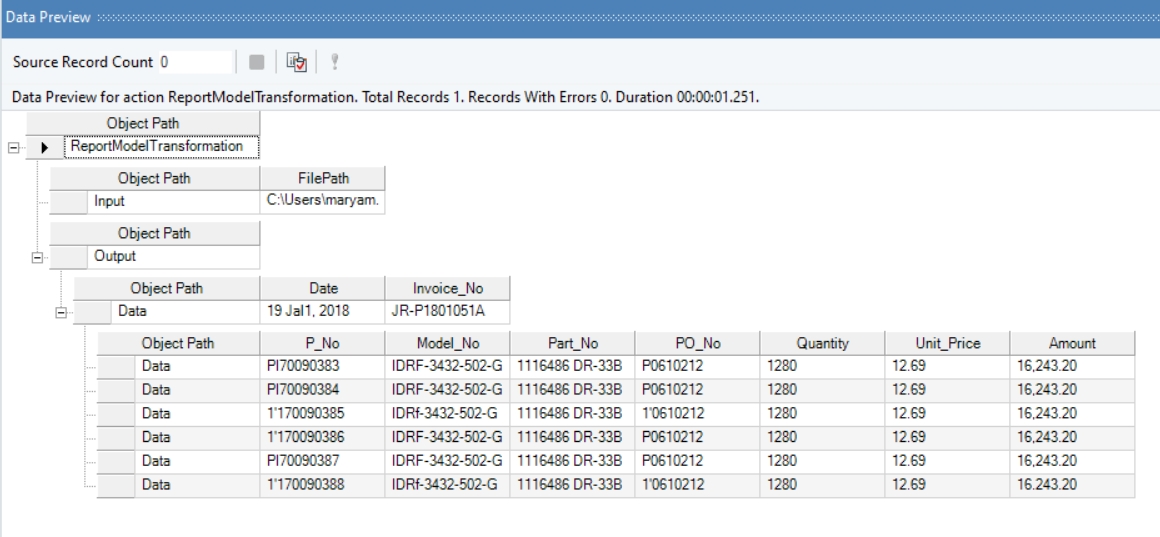
Task: Select the C:\Users\maryam. file path cell
Action: tap(321, 201)
